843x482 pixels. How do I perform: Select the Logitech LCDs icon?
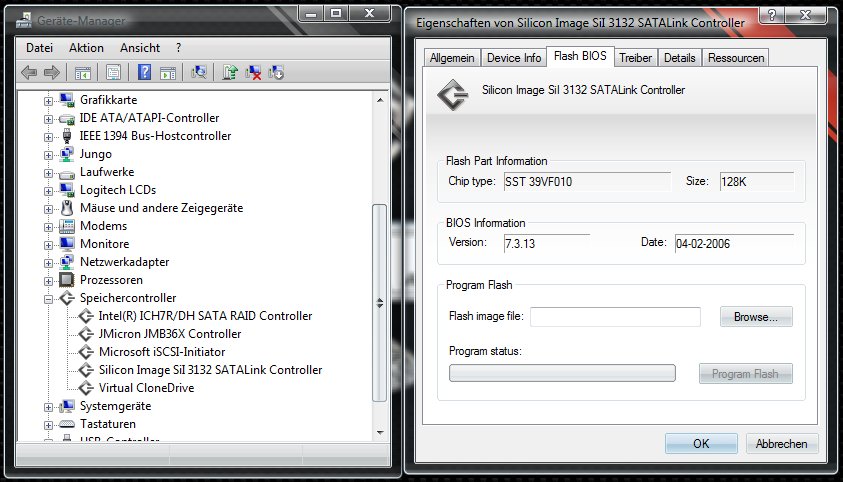pyautogui.click(x=67, y=190)
